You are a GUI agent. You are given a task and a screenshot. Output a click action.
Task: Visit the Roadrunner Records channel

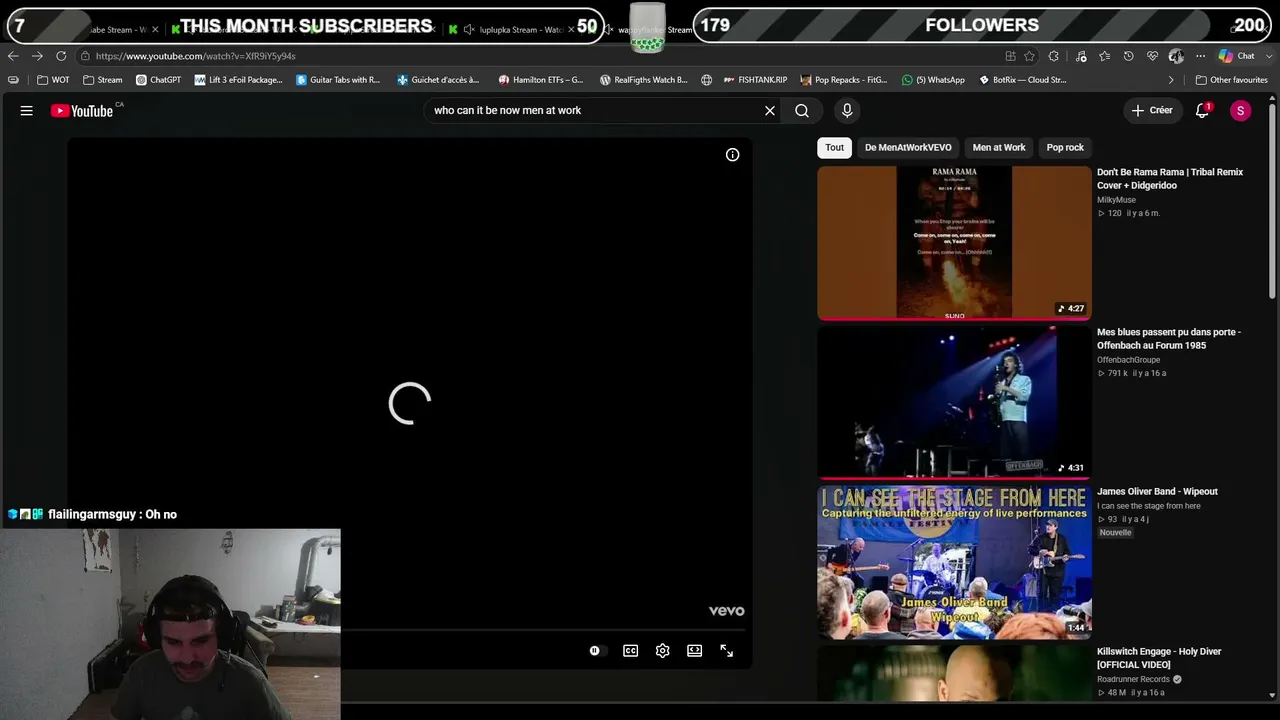1133,680
